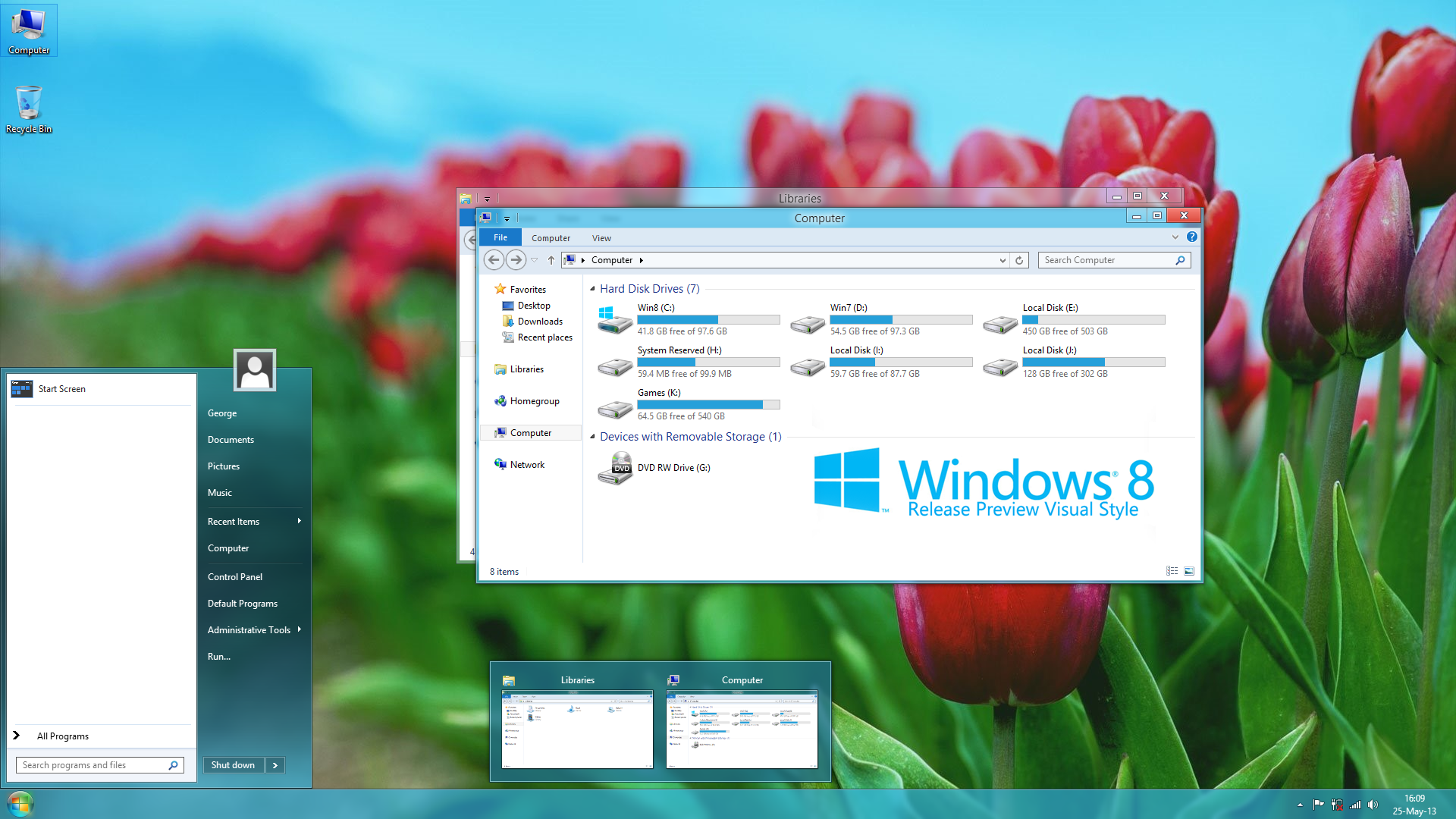This screenshot has height=819, width=1456.
Task: Collapse the Hard Disk Drives group
Action: [x=592, y=289]
